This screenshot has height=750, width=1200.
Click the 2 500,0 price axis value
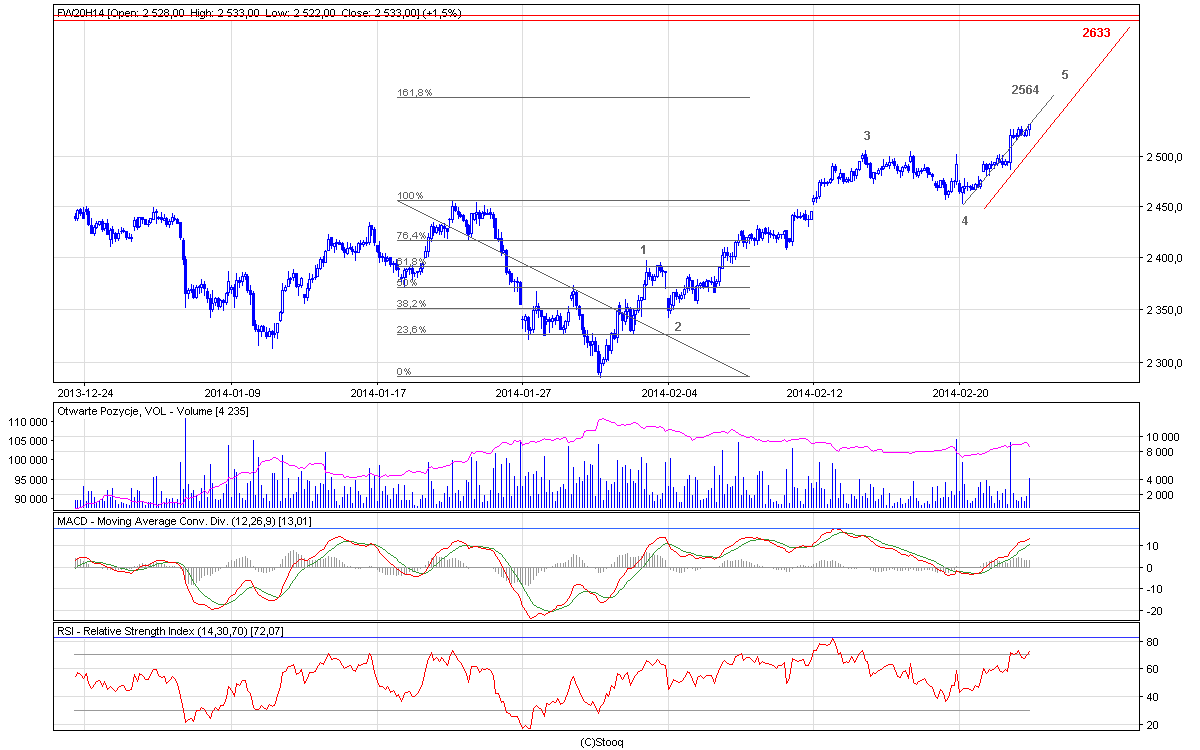click(x=1166, y=158)
